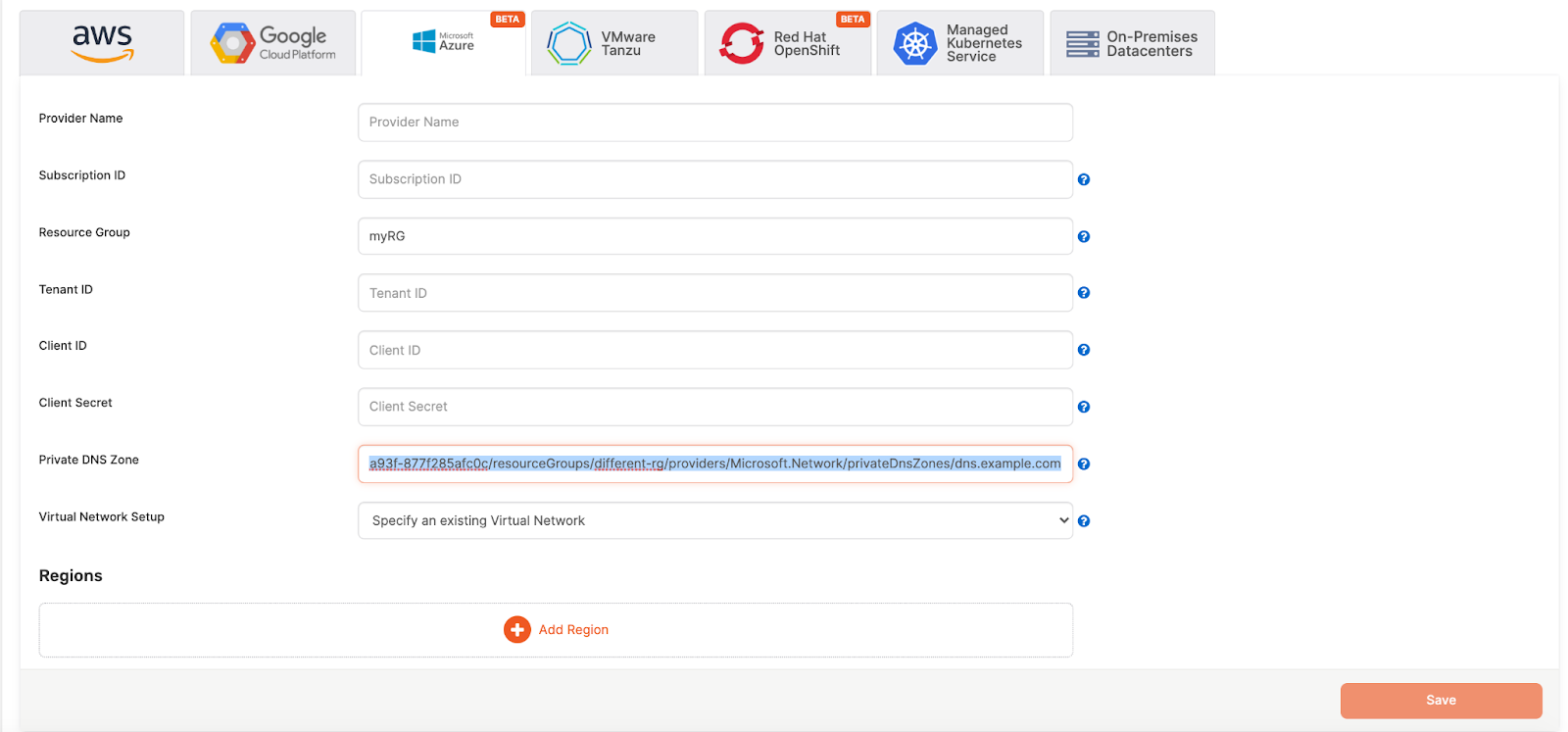Click the Private DNS Zone help icon
The image size is (1568, 732).
(1084, 464)
